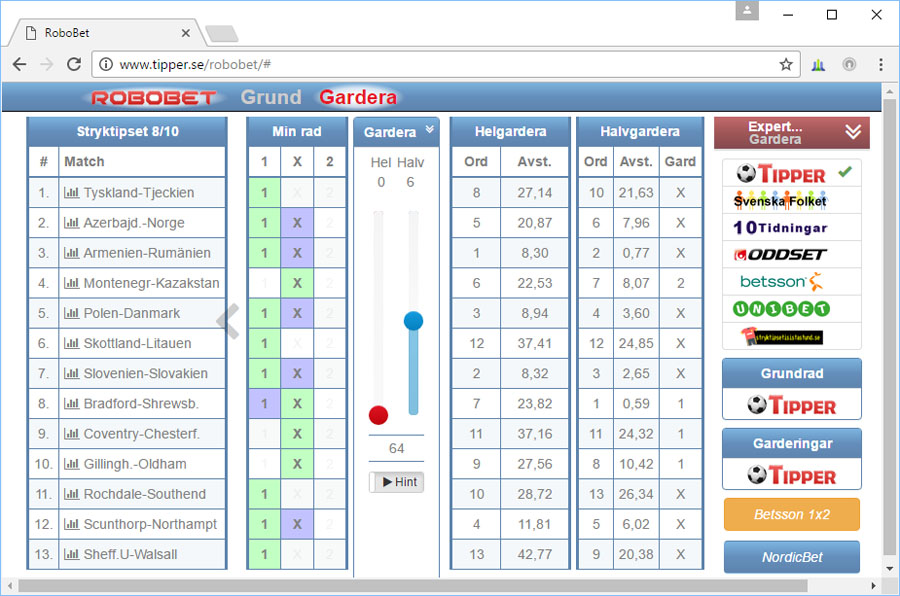
Task: Open stats chart icon for Scunthorp-Northampt
Action: pyautogui.click(x=71, y=524)
